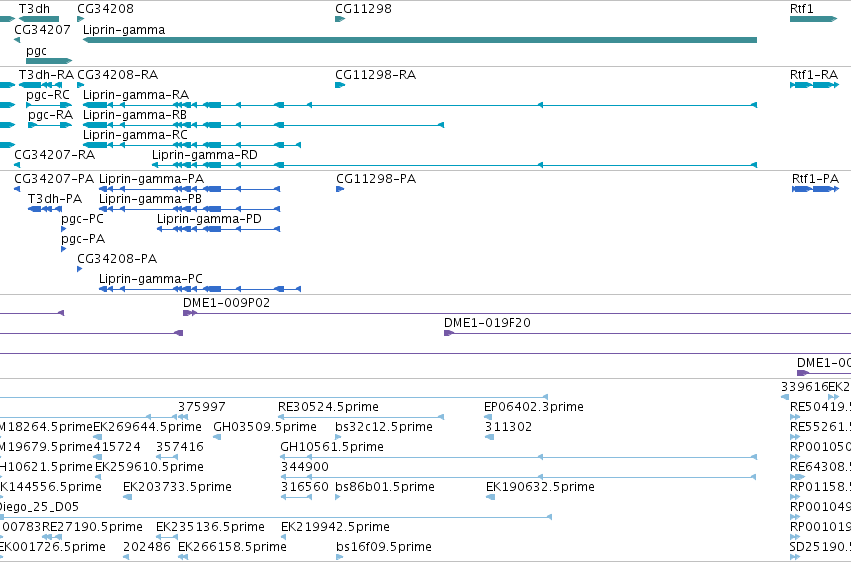
Task: Select the EK190632.5prime EST label
Action: pyautogui.click(x=541, y=487)
